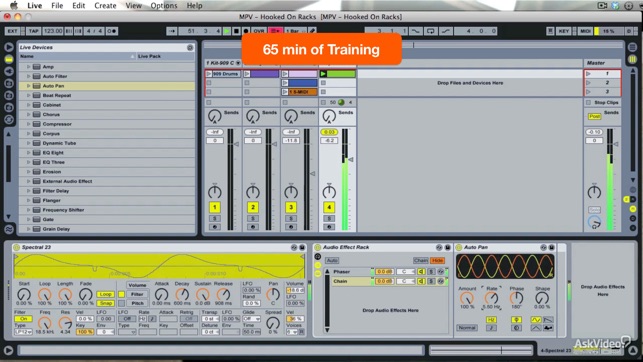Solo track 4
Viewport: 643px width, 362px height.
tap(329, 219)
